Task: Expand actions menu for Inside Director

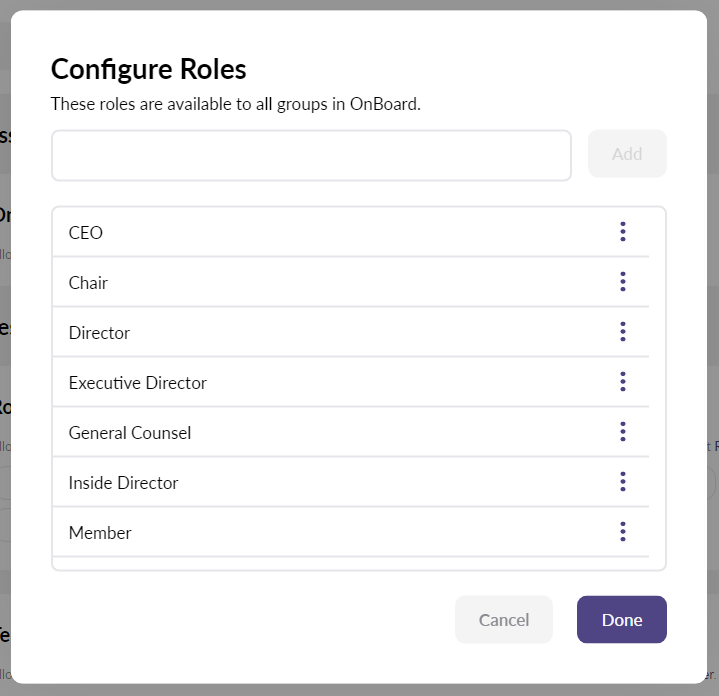Action: click(x=622, y=482)
